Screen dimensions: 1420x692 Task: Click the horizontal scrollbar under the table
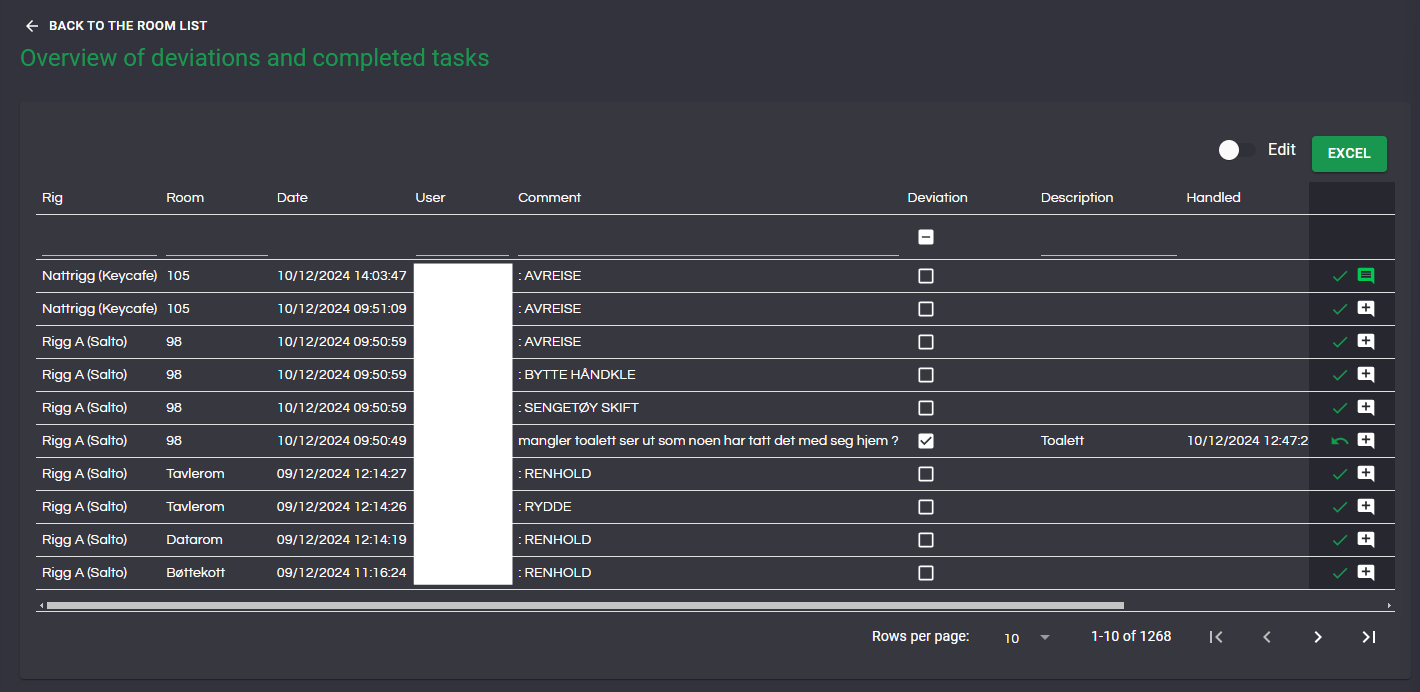pyautogui.click(x=585, y=605)
